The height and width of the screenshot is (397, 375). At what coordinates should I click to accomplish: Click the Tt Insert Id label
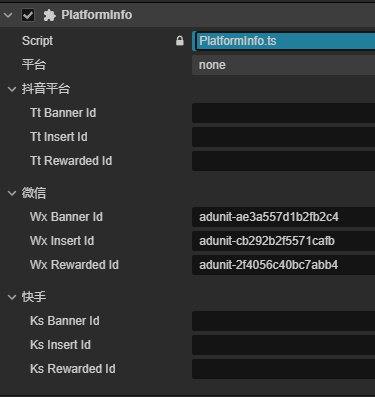[59, 137]
